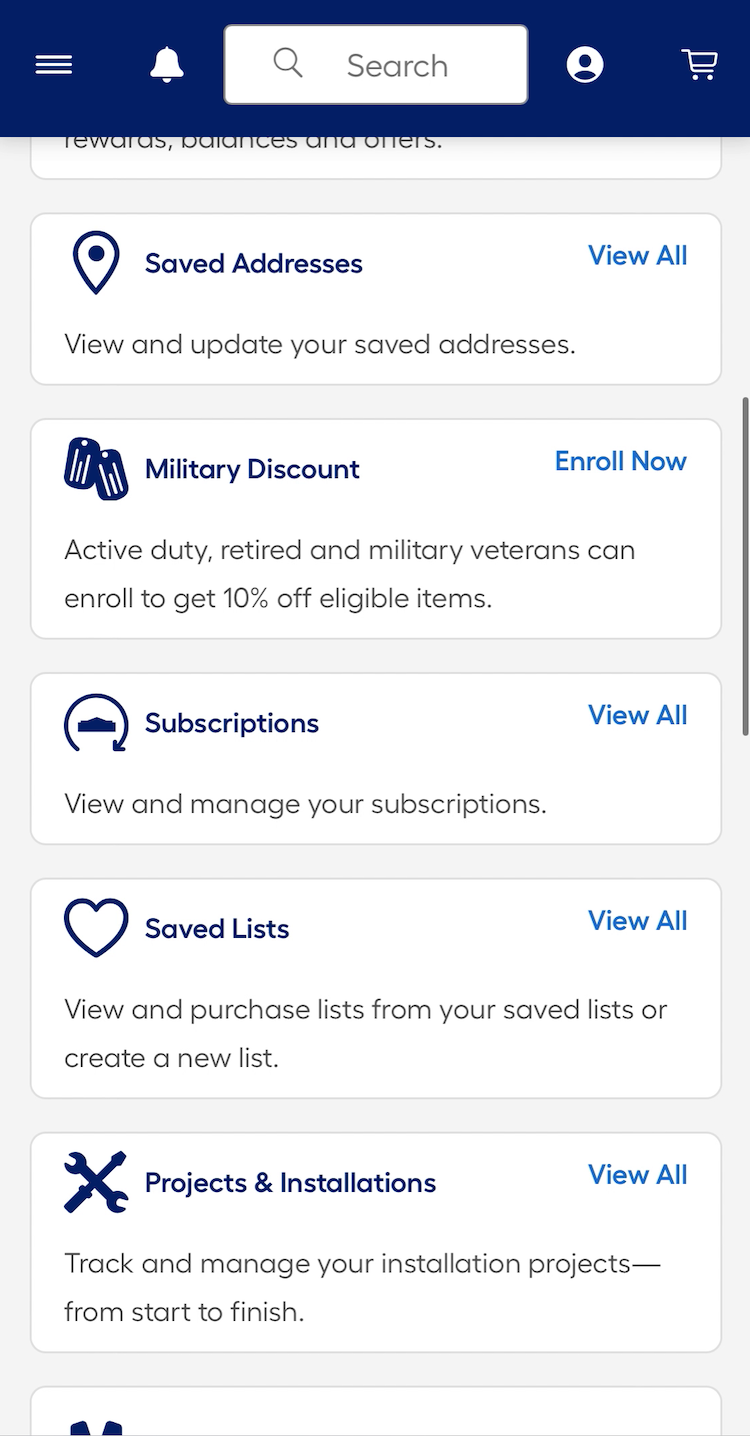Click the Projects & Installations tools icon
Image resolution: width=750 pixels, height=1436 pixels.
click(96, 1182)
